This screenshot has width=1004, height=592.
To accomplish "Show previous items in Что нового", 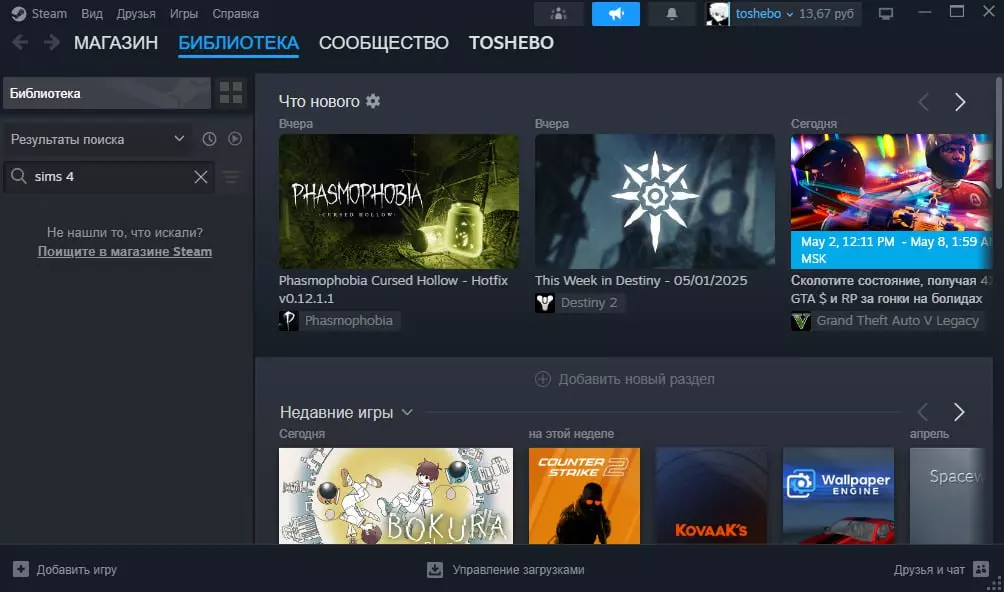I will [923, 102].
